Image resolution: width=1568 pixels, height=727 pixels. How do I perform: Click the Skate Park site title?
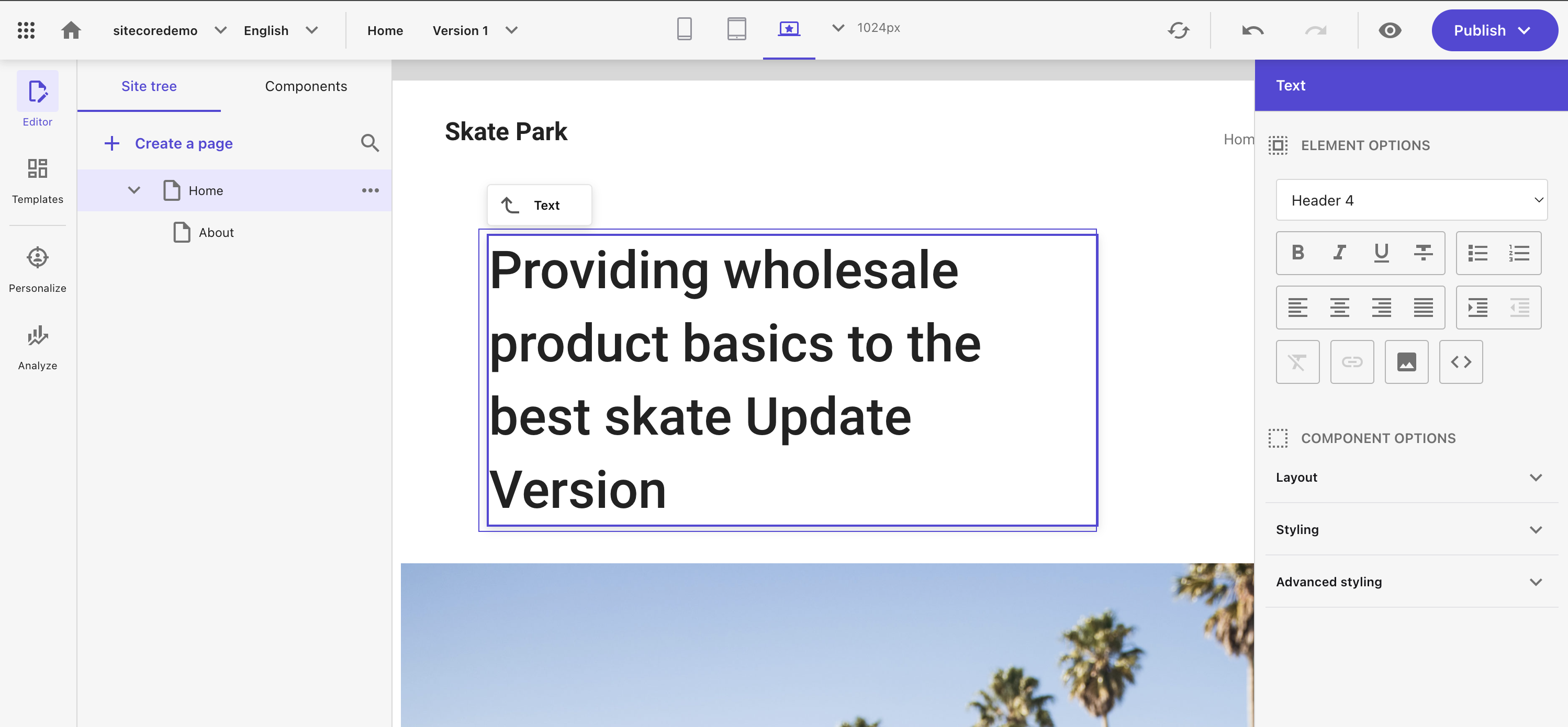[506, 131]
